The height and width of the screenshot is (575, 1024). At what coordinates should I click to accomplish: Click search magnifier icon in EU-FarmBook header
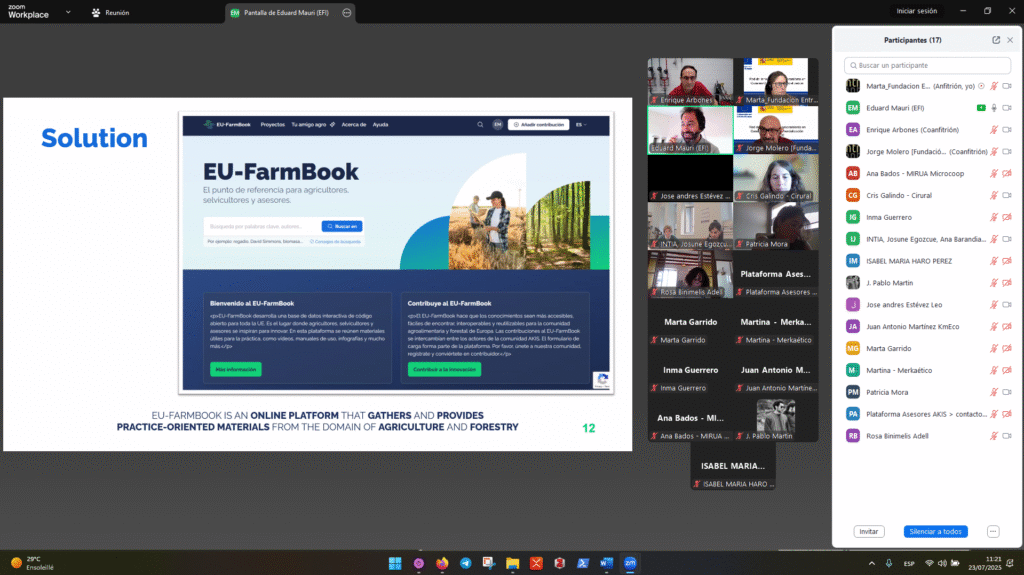coord(480,124)
